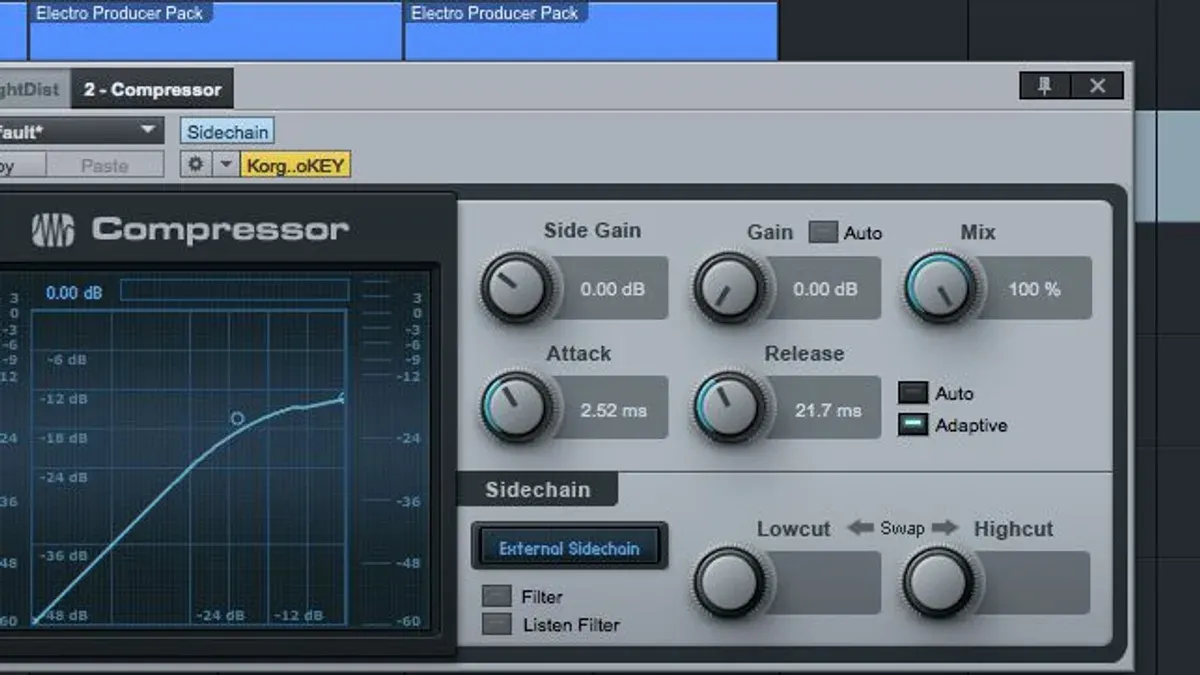Viewport: 1200px width, 675px height.
Task: Click the Highcut filter knob
Action: (x=939, y=582)
